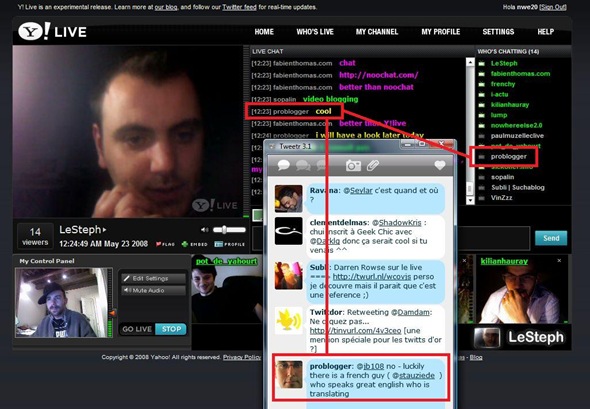Click the paperclip attach icon in Tweetr
Image resolution: width=590 pixels, height=409 pixels.
[x=373, y=165]
